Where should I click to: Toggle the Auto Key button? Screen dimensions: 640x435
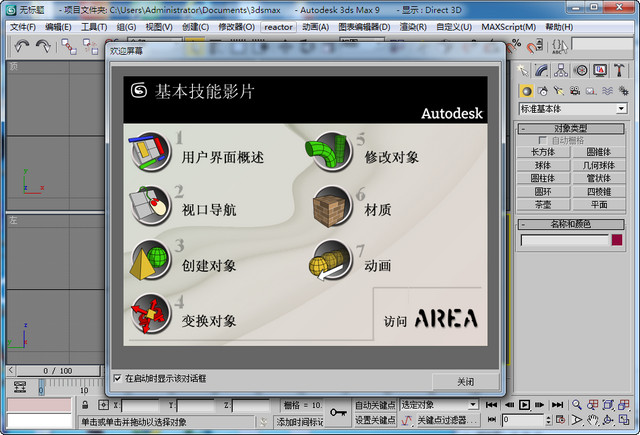click(x=374, y=405)
